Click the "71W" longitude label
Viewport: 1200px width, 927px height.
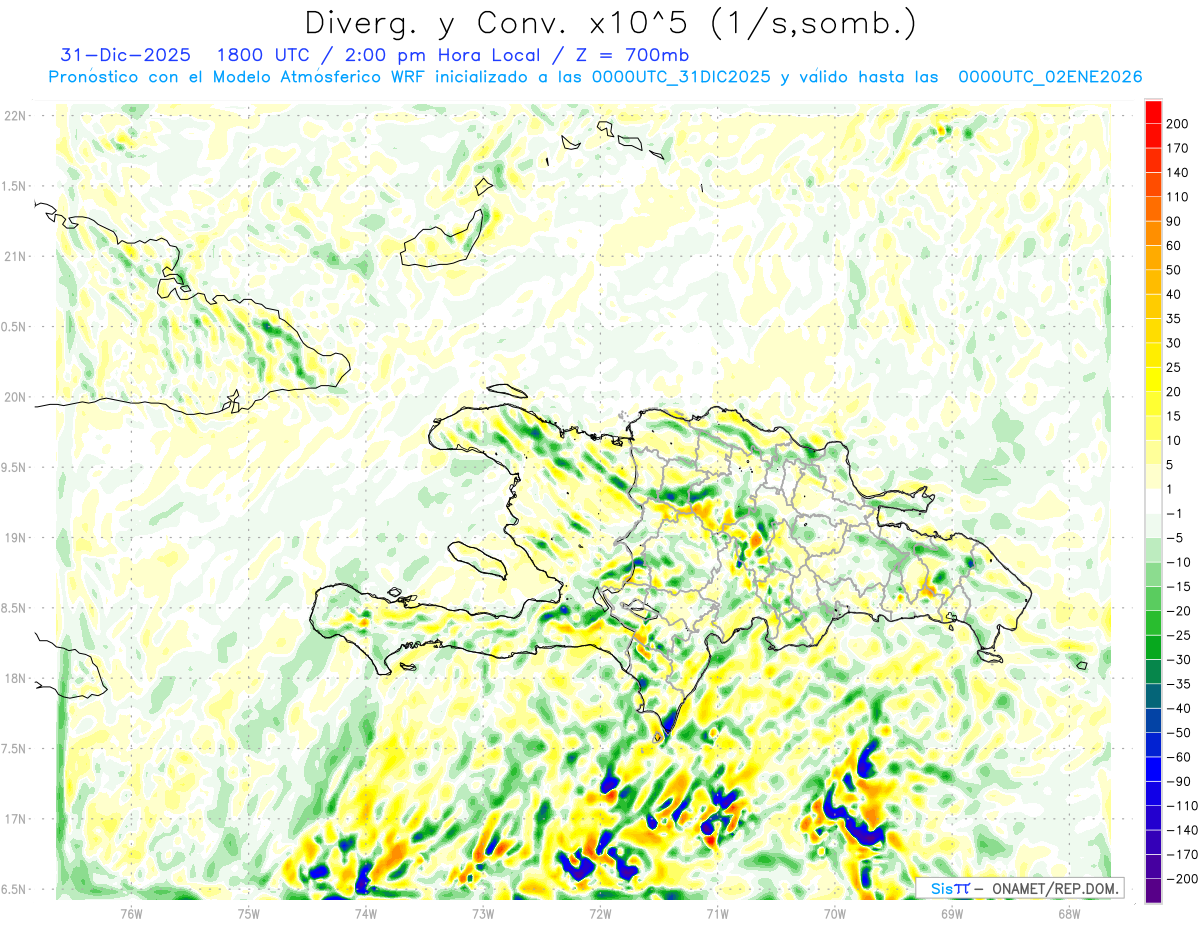click(x=717, y=913)
